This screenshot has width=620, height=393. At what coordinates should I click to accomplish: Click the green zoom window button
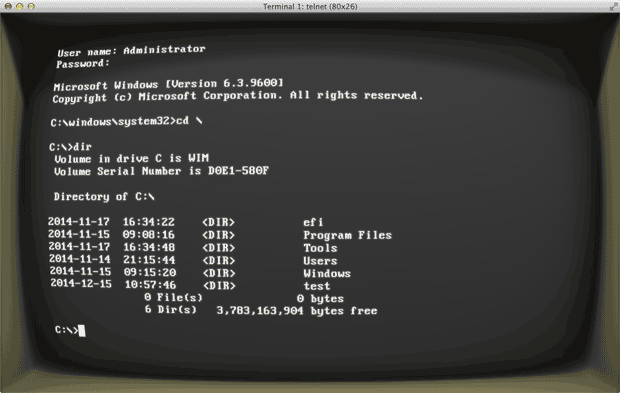(x=31, y=6)
